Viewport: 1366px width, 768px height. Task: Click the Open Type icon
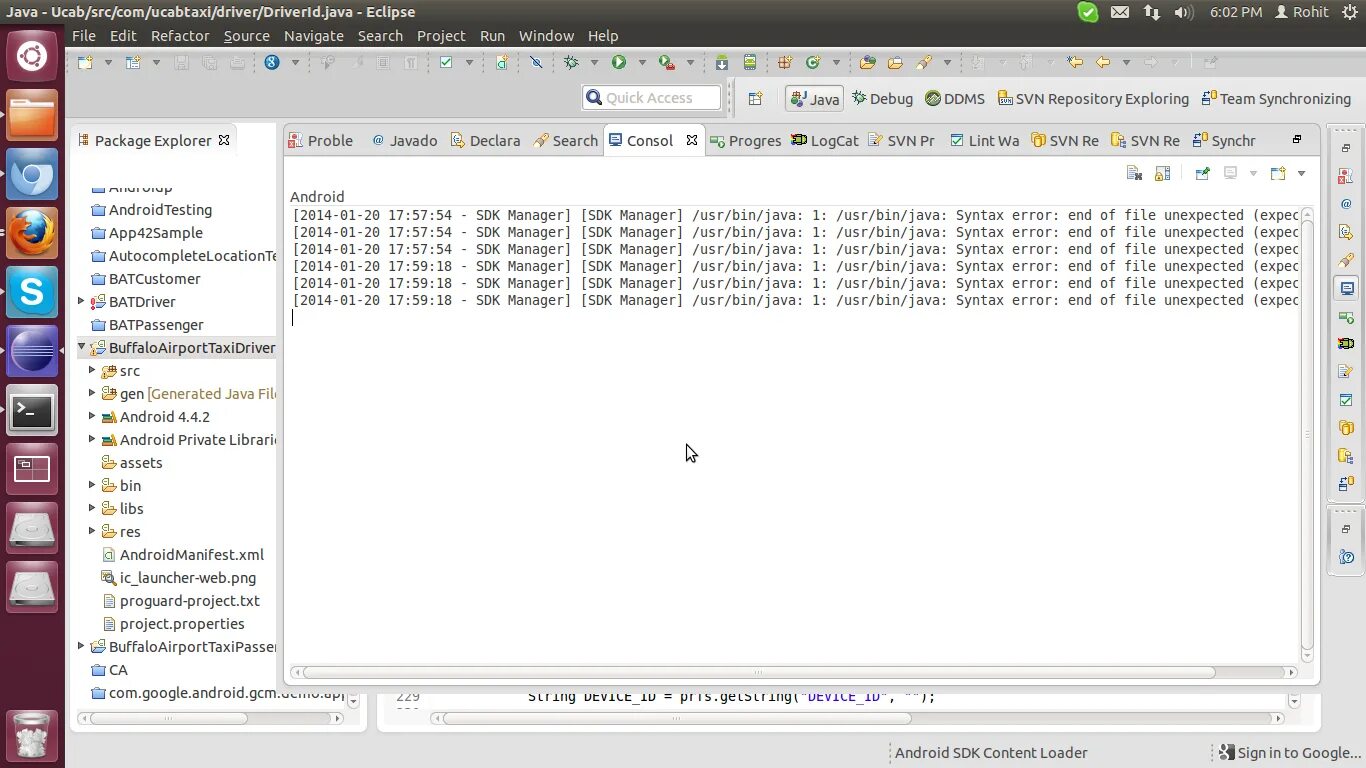point(867,62)
